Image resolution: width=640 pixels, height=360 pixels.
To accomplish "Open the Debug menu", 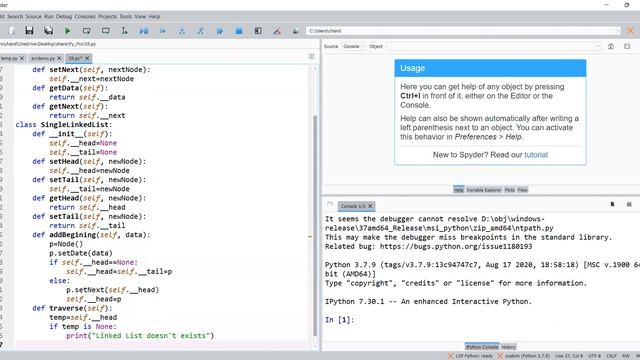I will pos(64,17).
